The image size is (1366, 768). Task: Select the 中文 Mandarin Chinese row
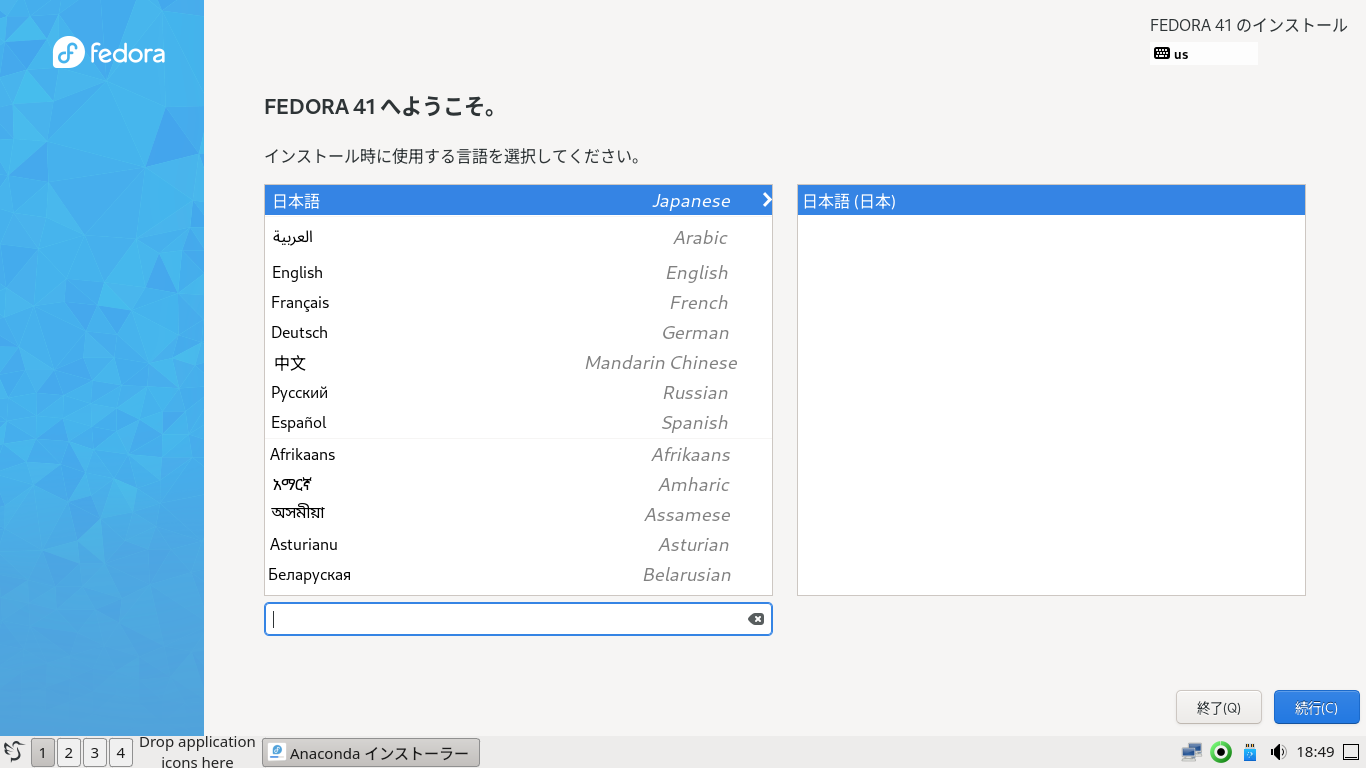pos(518,362)
